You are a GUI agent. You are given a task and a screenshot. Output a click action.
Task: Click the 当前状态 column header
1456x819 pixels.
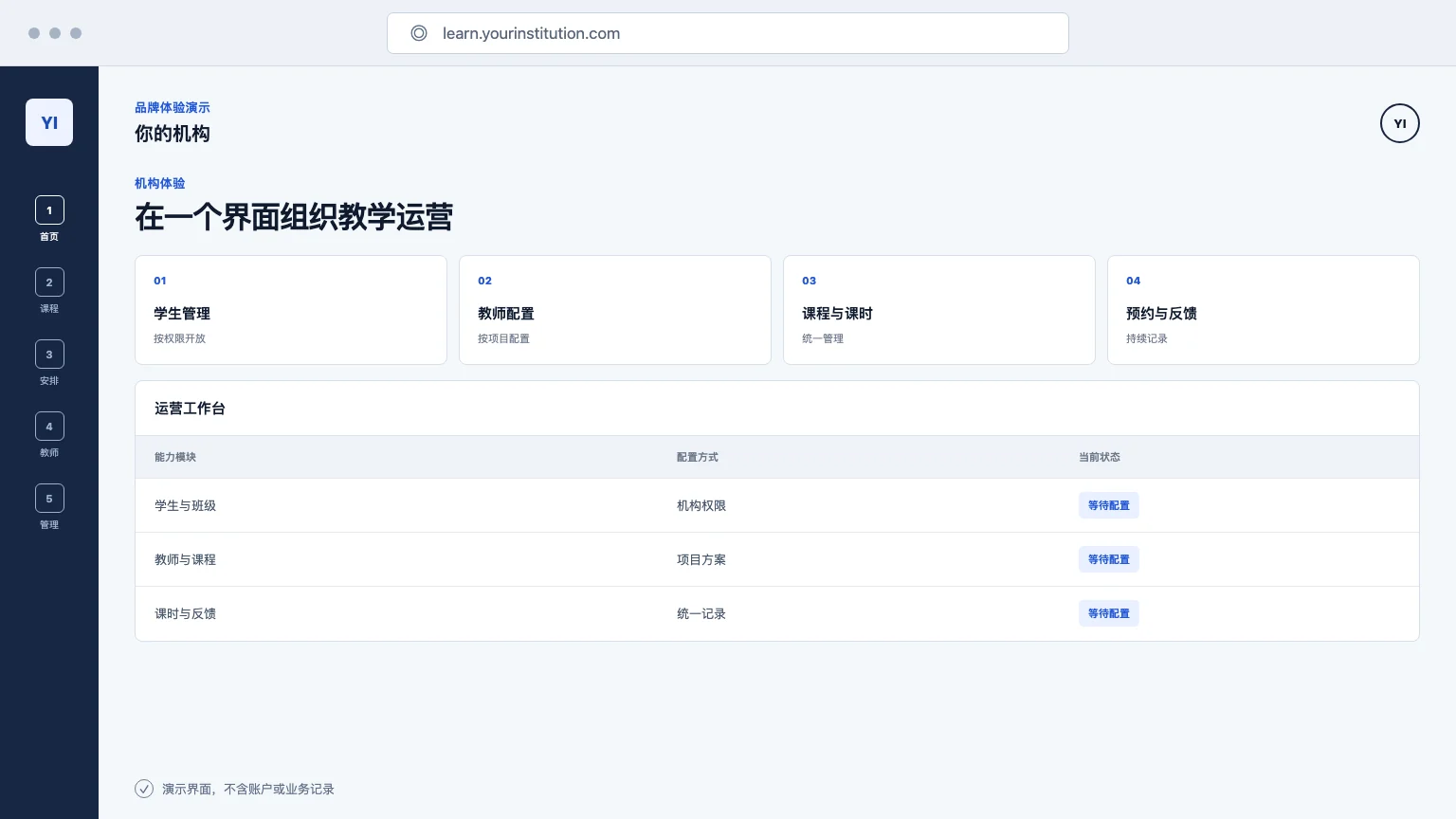pyautogui.click(x=1100, y=457)
